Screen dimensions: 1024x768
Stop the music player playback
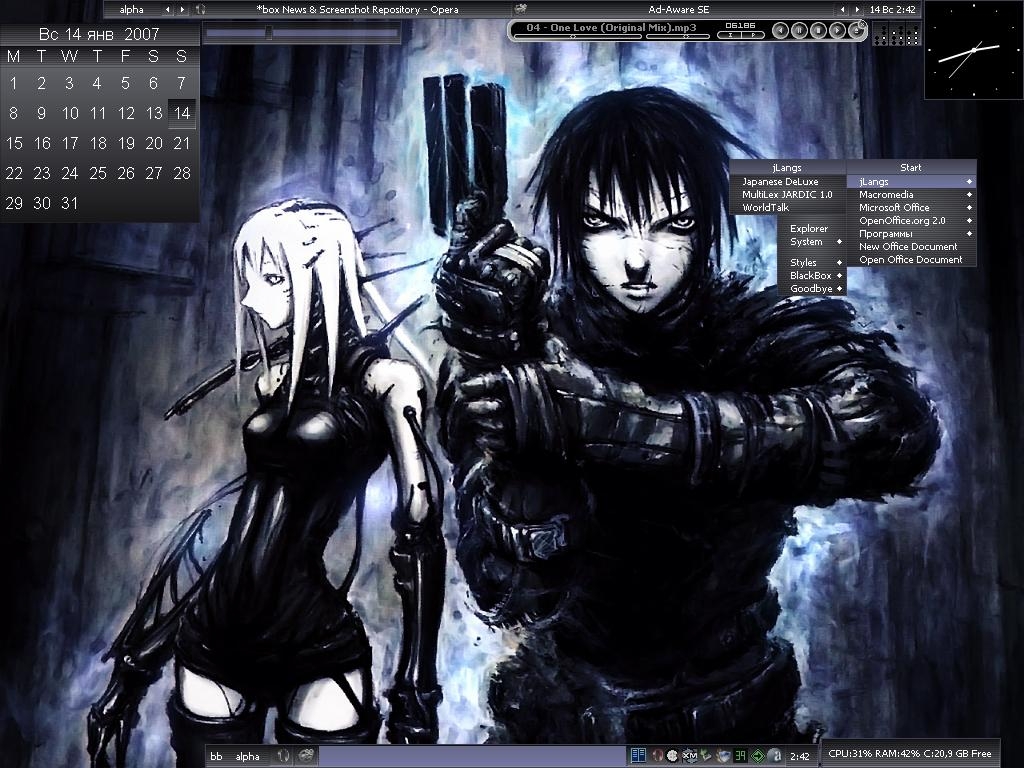click(818, 30)
